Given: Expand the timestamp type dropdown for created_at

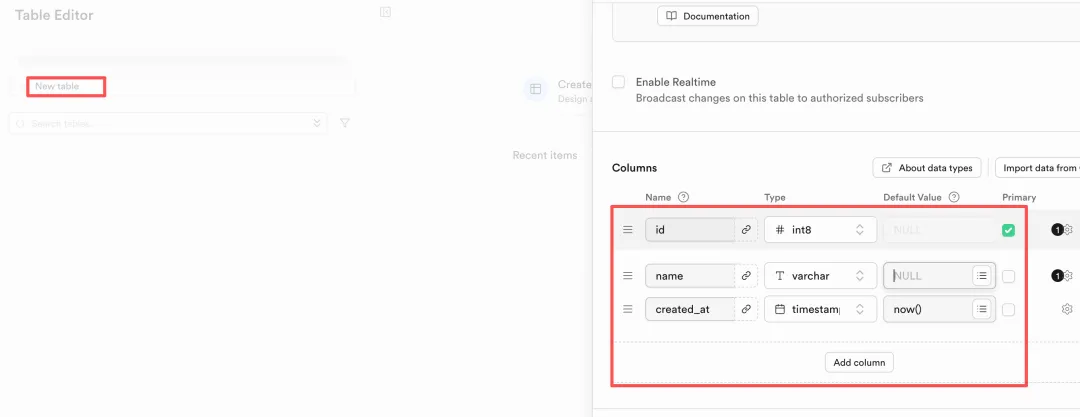Looking at the screenshot, I should tap(820, 310).
